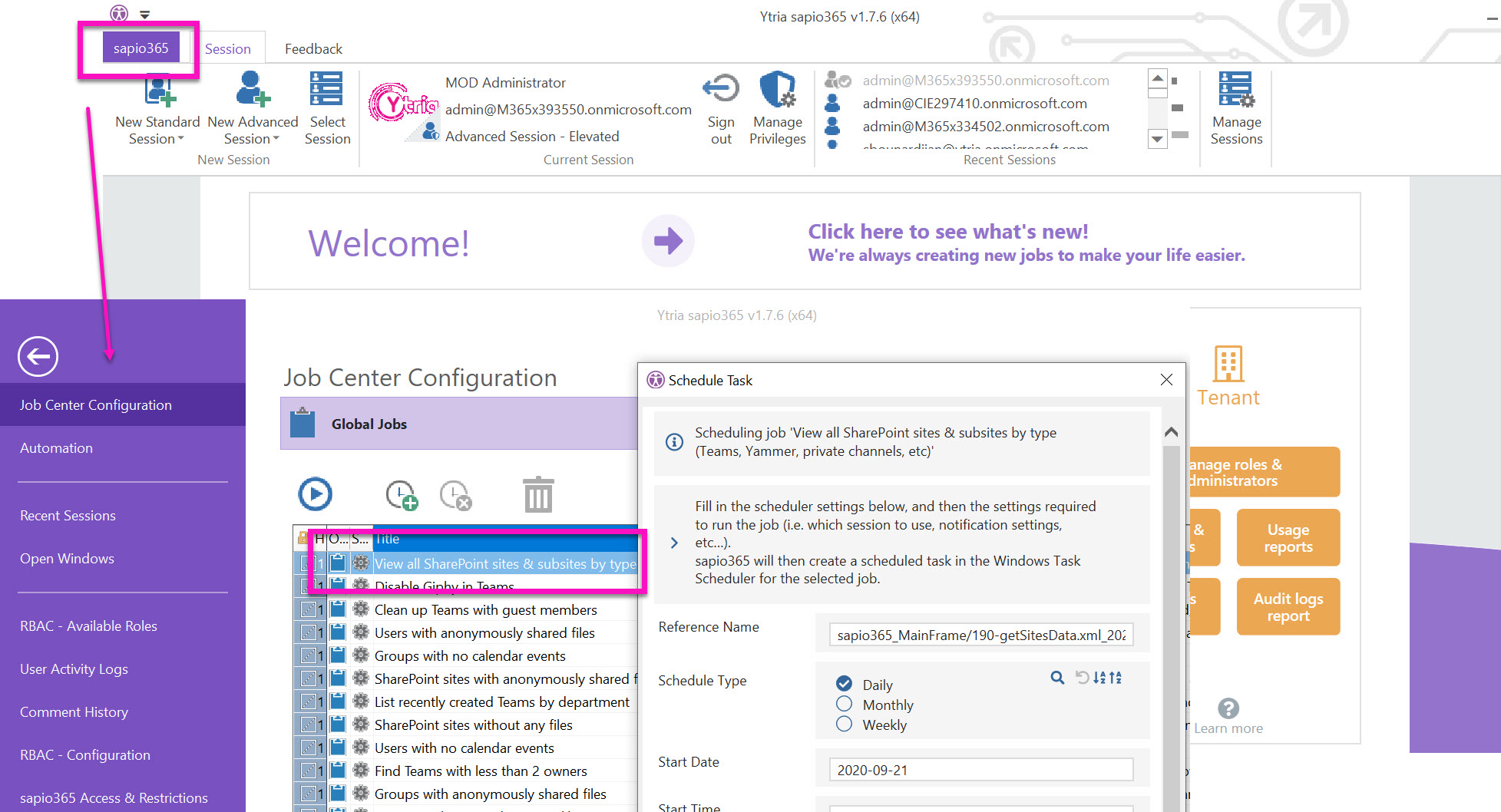Click info icon in Schedule Task dialog

point(674,442)
